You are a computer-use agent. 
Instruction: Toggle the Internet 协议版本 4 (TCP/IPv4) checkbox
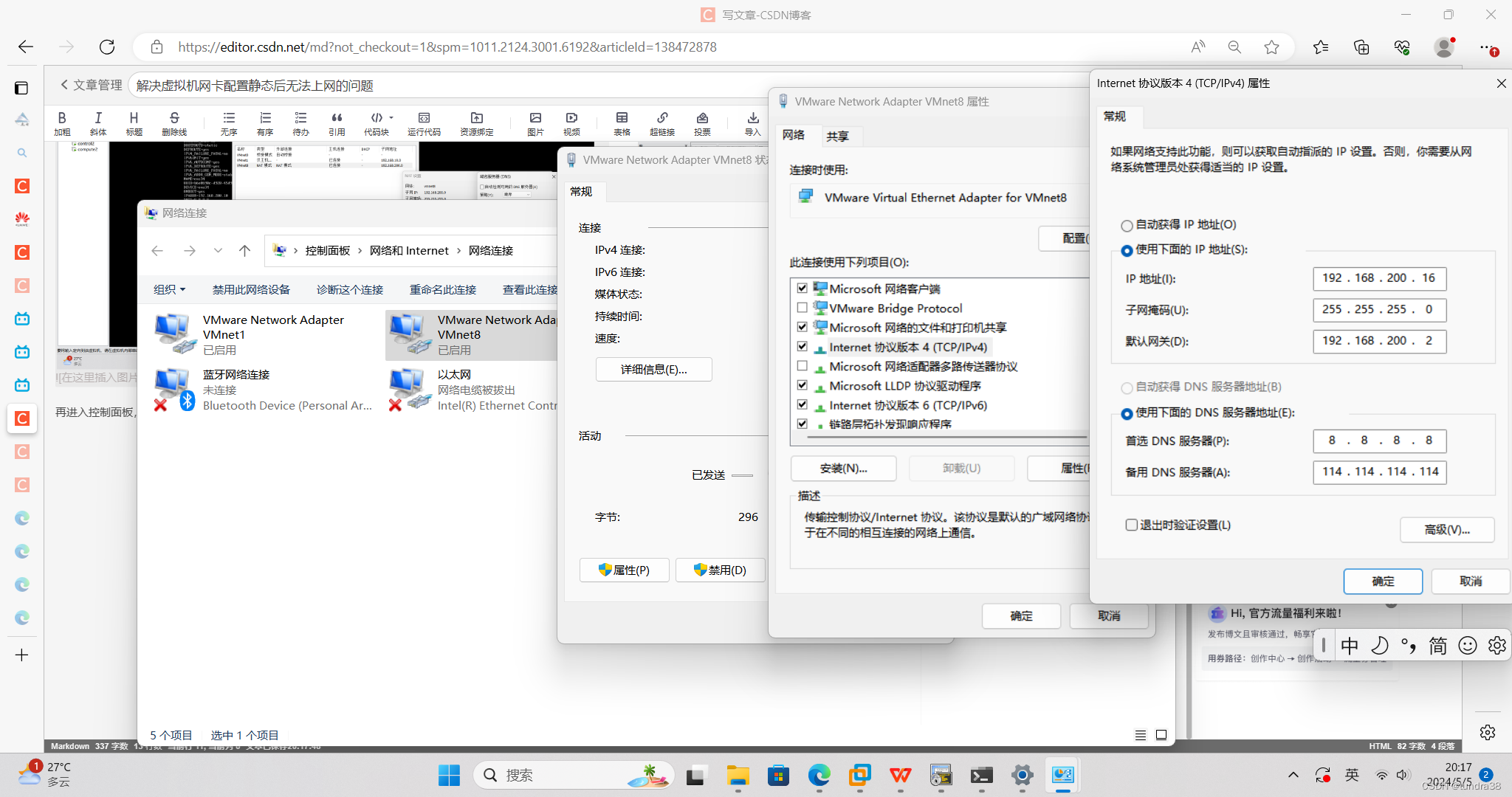[803, 346]
